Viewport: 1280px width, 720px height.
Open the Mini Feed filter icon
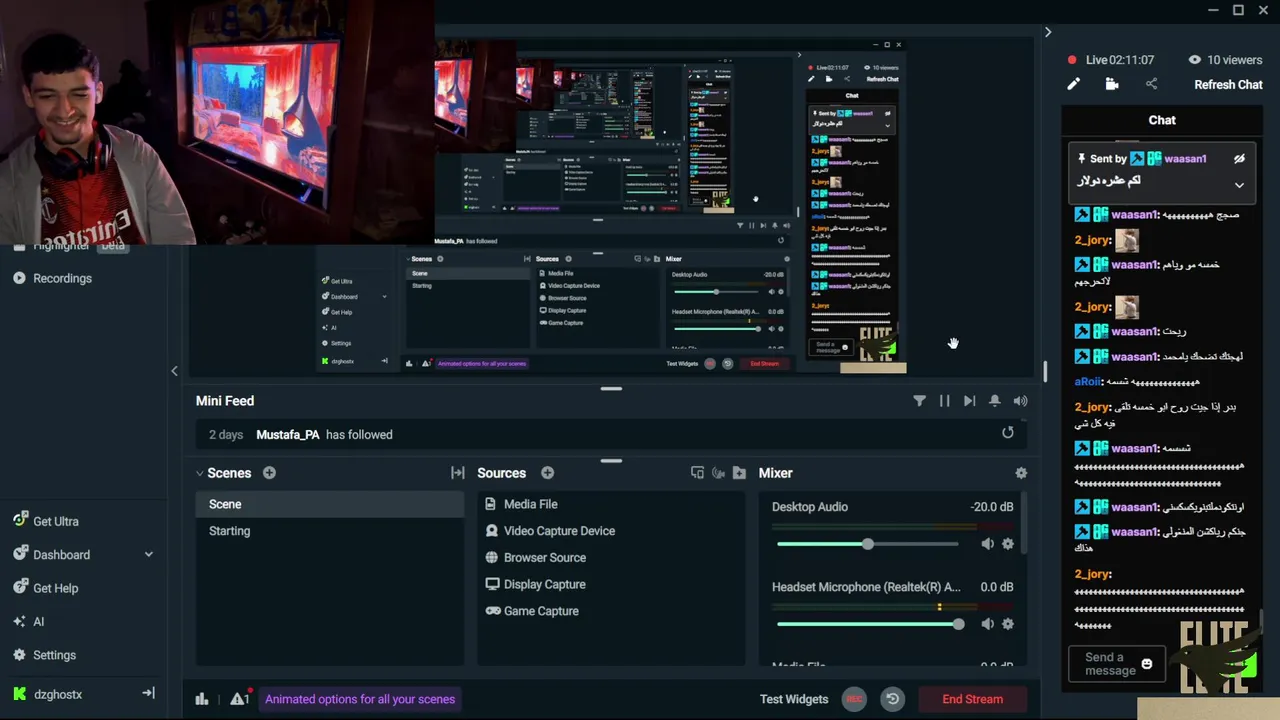[x=919, y=401]
